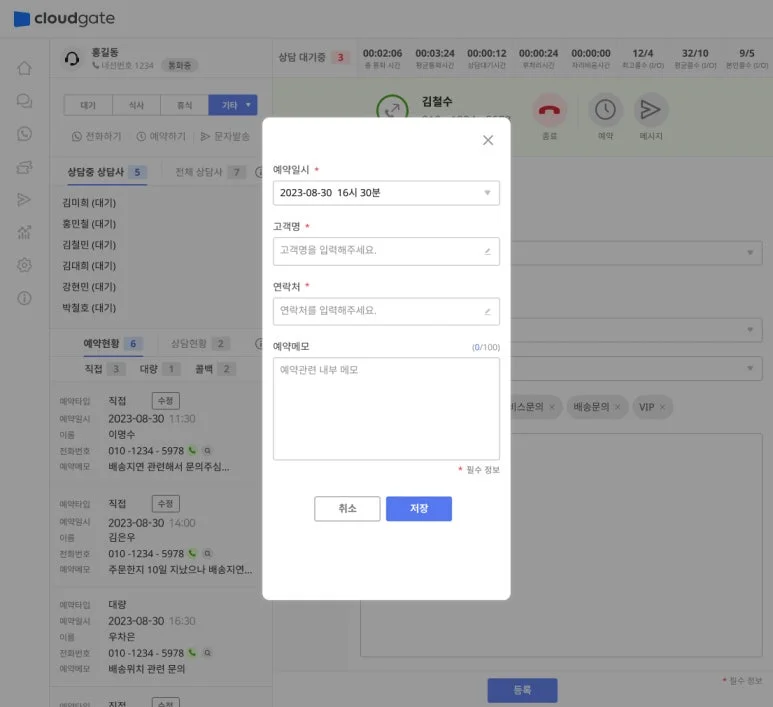This screenshot has width=773, height=707.
Task: Open the 기타 status dropdown
Action: (x=233, y=105)
